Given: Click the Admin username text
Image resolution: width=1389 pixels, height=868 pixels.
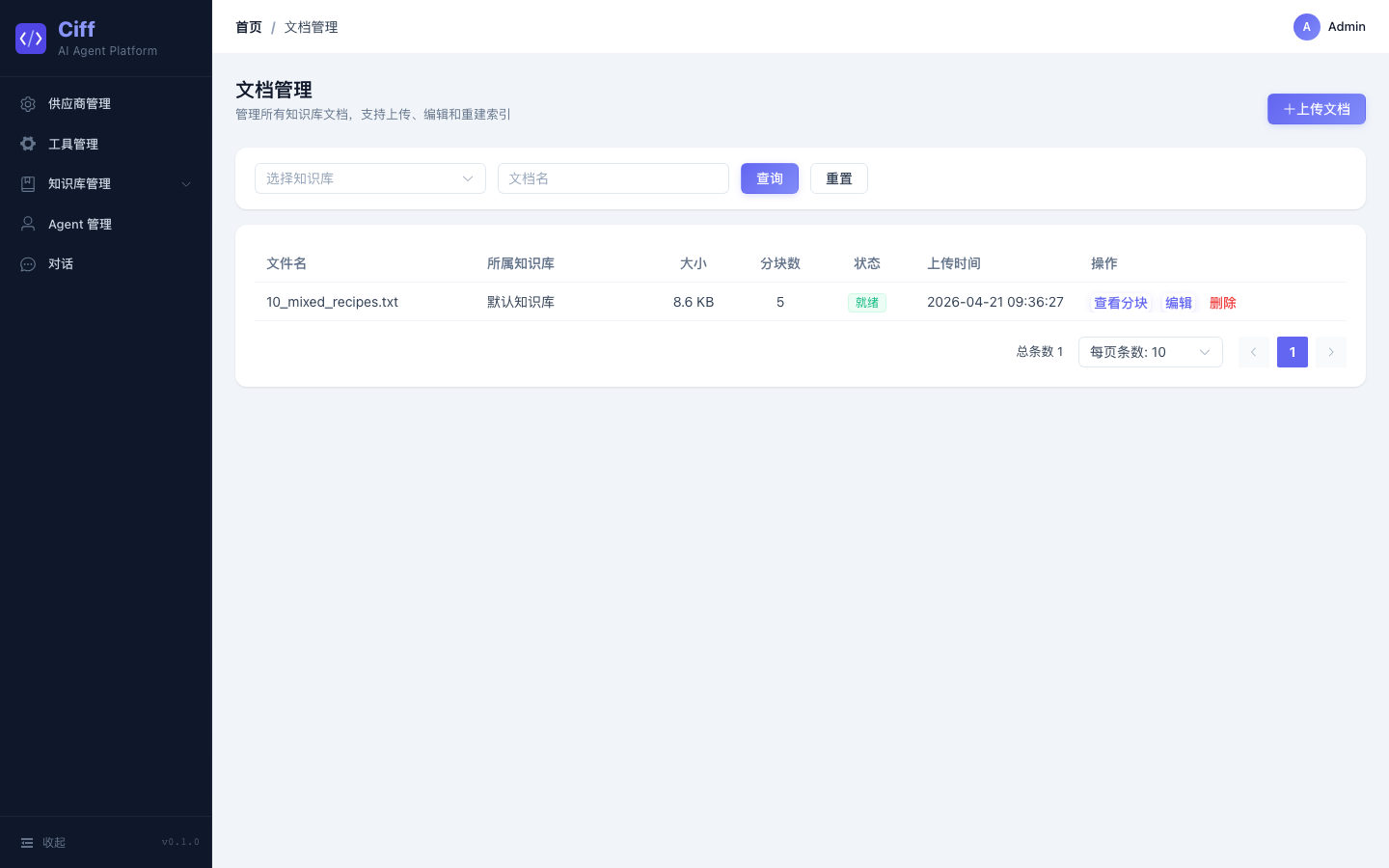Looking at the screenshot, I should (1347, 27).
